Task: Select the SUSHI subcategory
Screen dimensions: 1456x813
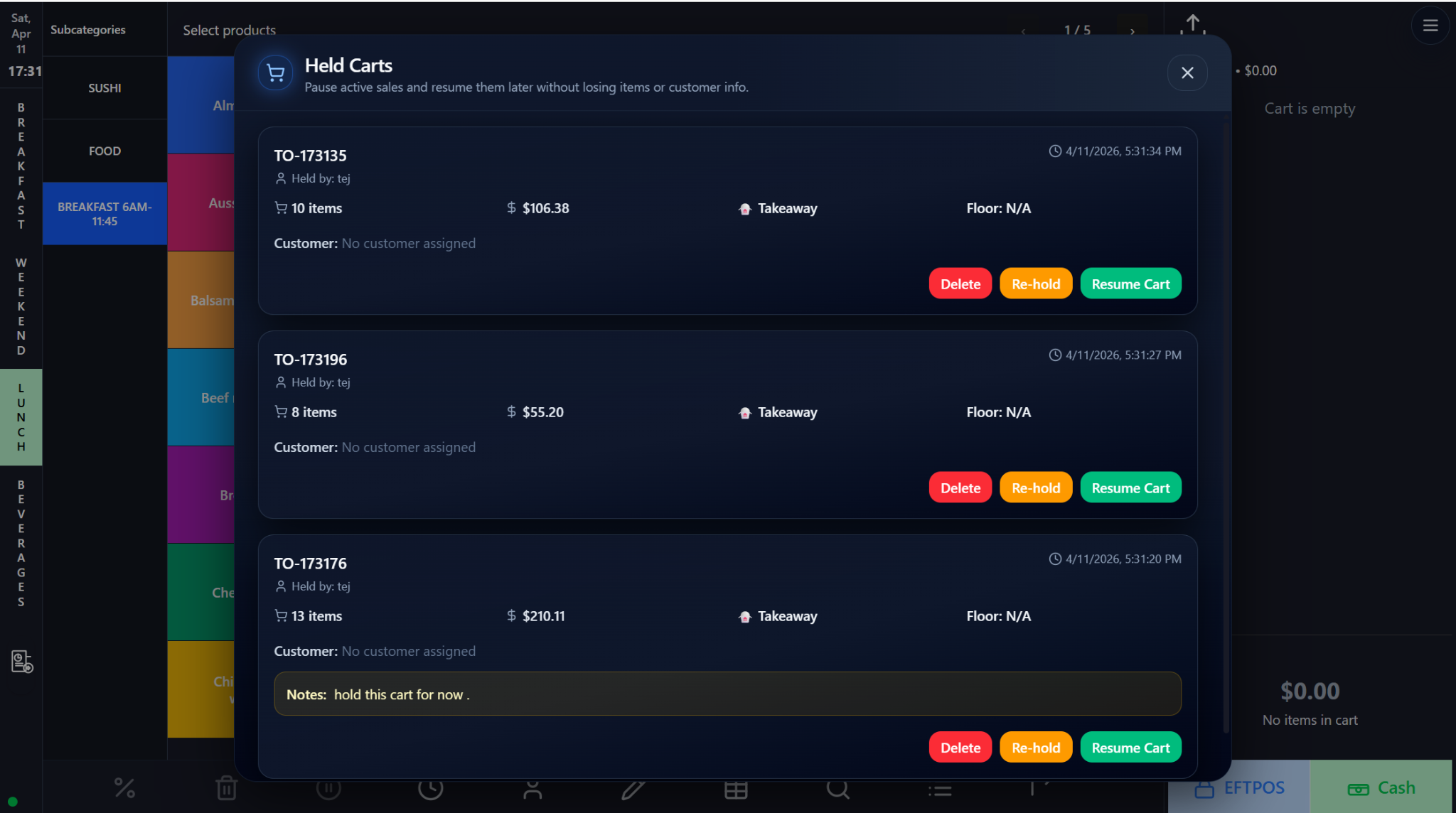Action: click(105, 88)
